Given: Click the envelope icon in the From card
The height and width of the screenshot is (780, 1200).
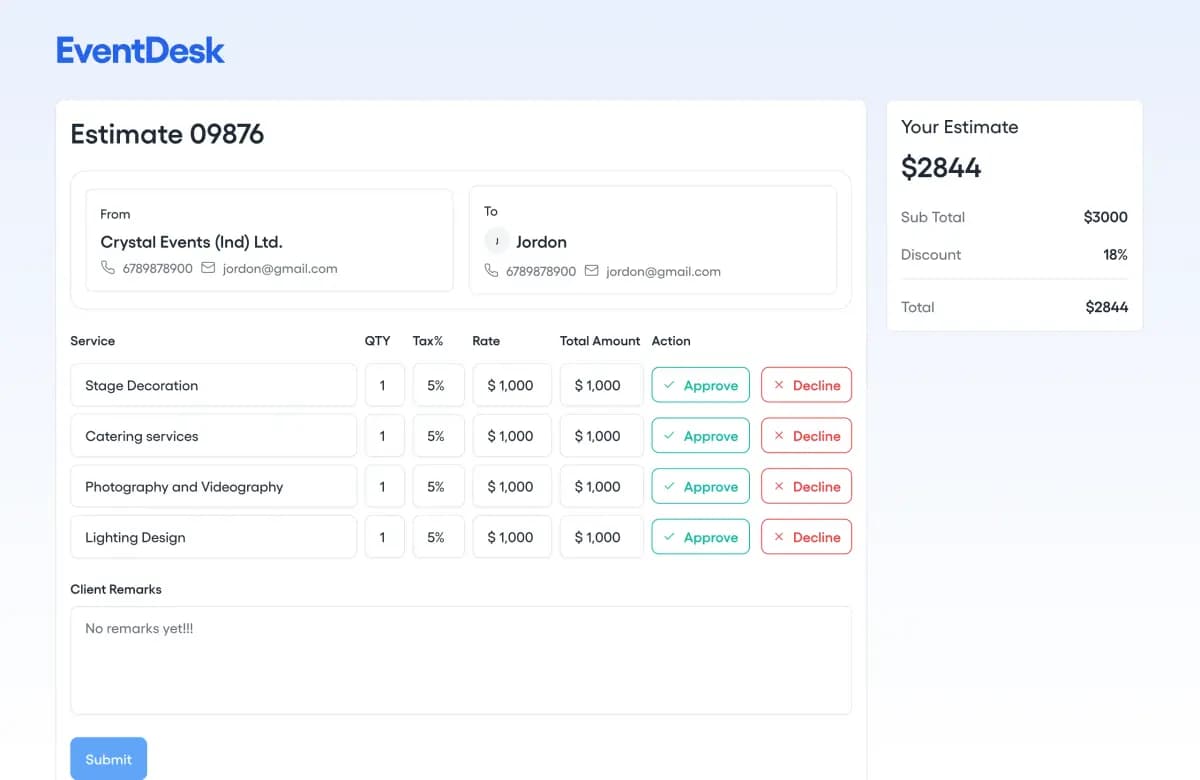Looking at the screenshot, I should coord(207,268).
